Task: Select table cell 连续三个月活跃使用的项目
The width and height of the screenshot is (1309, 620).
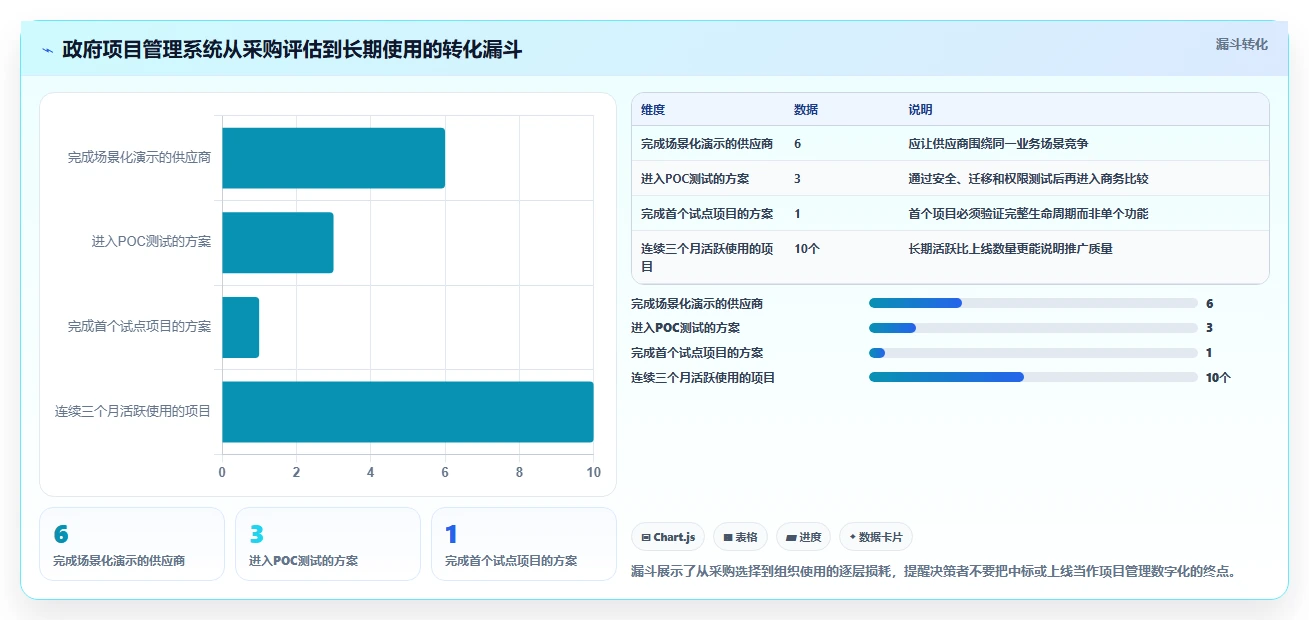Action: coord(707,258)
